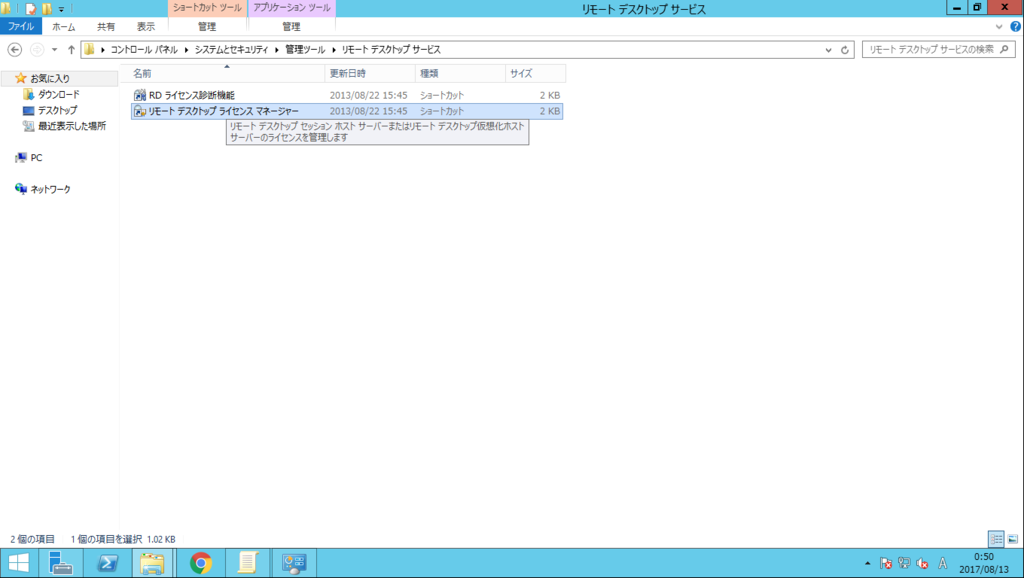Navigate to システムとセキュリティ breadcrumb
This screenshot has height=578, width=1024.
coord(231,50)
